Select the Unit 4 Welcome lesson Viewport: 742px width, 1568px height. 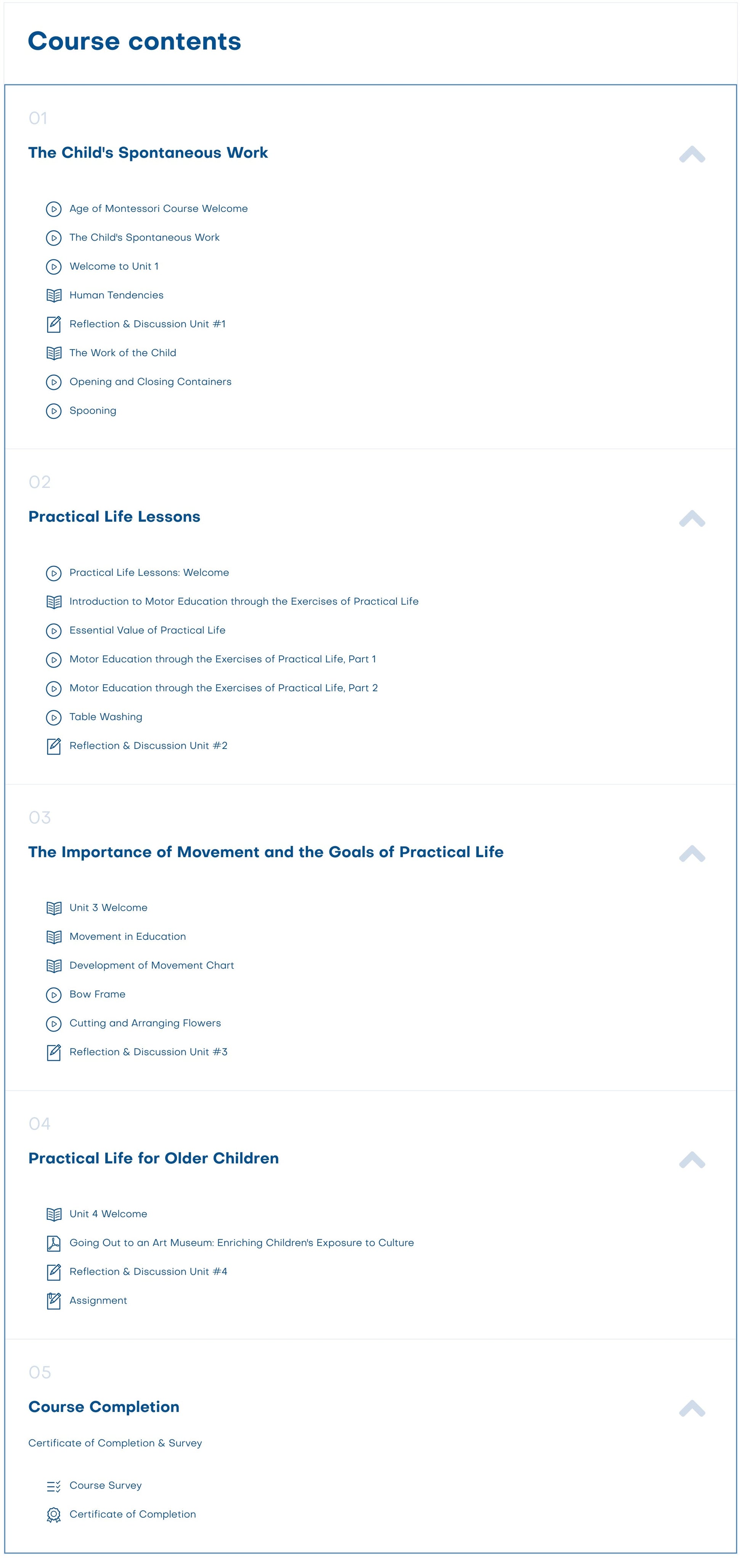(108, 1214)
